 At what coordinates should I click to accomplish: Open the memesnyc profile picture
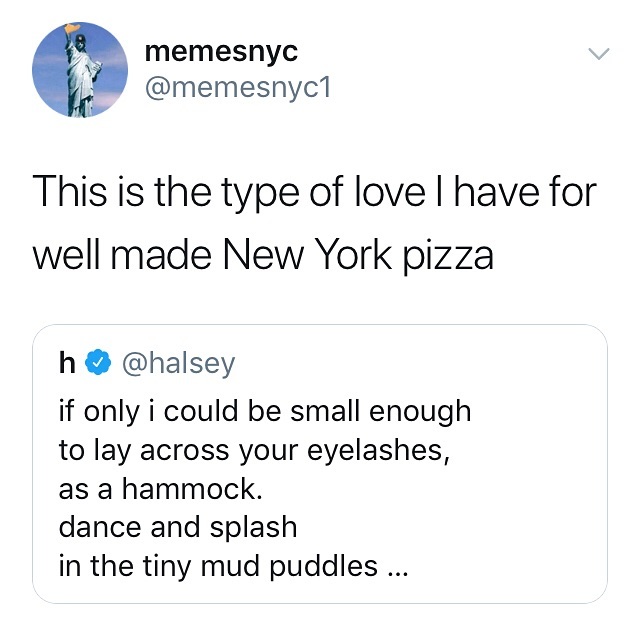click(80, 71)
